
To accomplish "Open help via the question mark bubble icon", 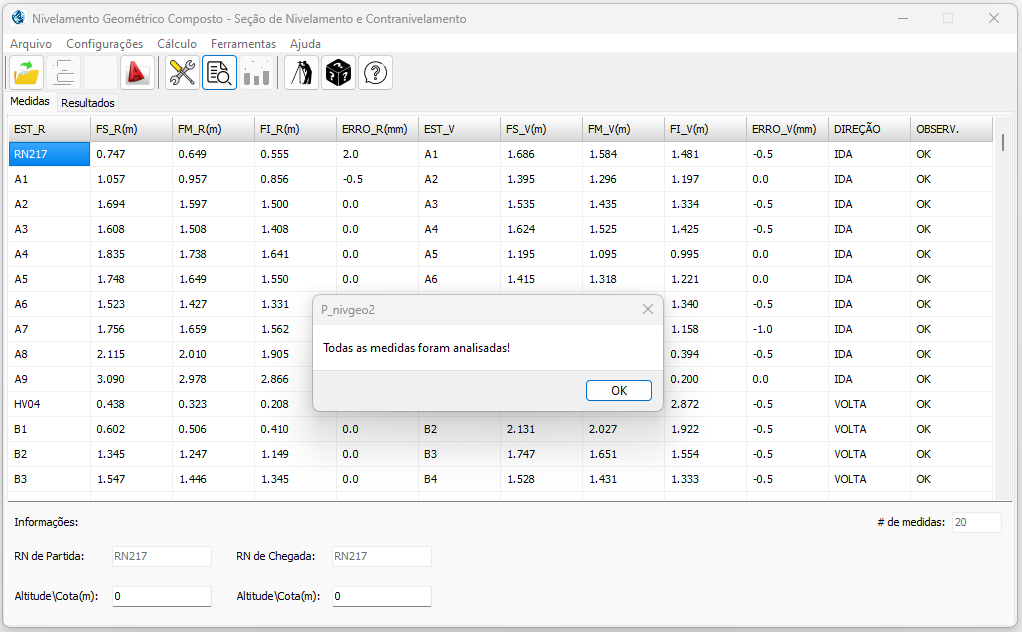I will pyautogui.click(x=375, y=72).
